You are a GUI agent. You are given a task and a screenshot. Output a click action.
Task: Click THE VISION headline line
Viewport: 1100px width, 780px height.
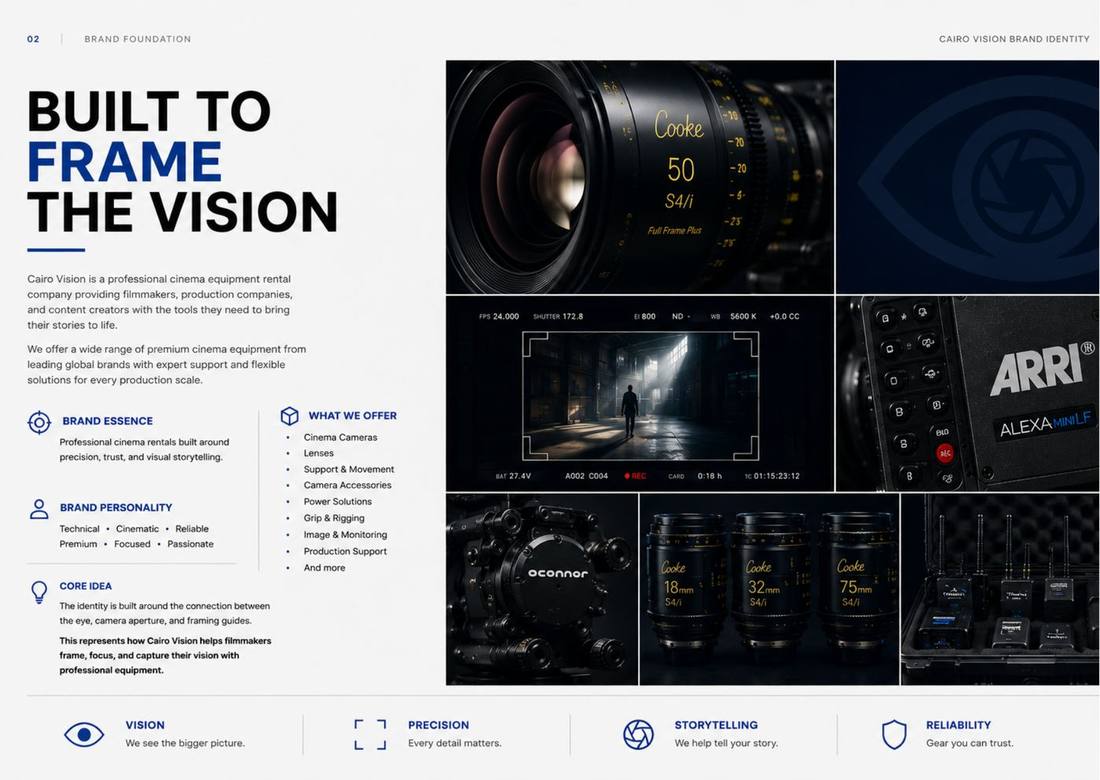point(182,212)
